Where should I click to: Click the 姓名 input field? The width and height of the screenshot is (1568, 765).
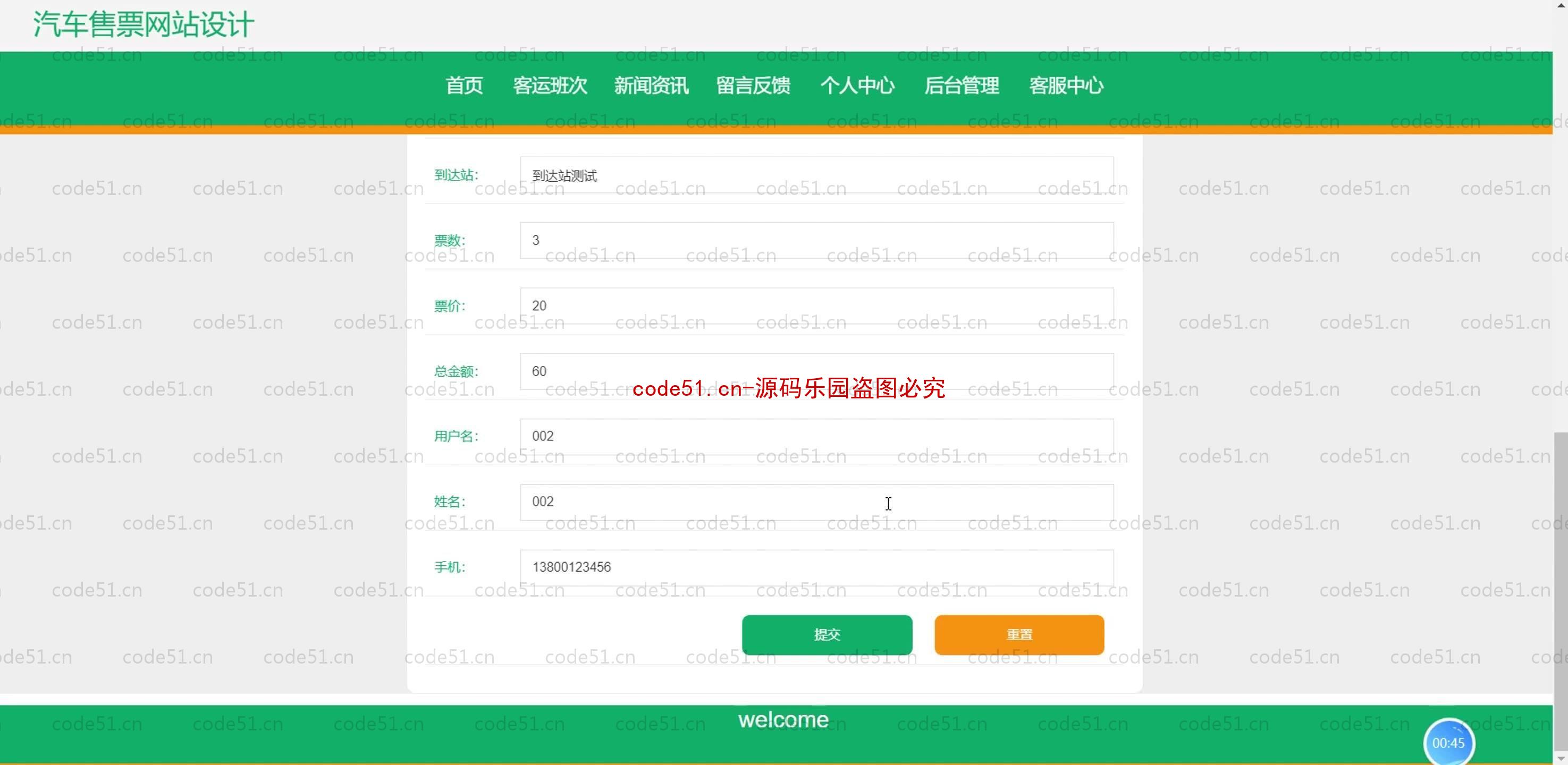point(816,502)
